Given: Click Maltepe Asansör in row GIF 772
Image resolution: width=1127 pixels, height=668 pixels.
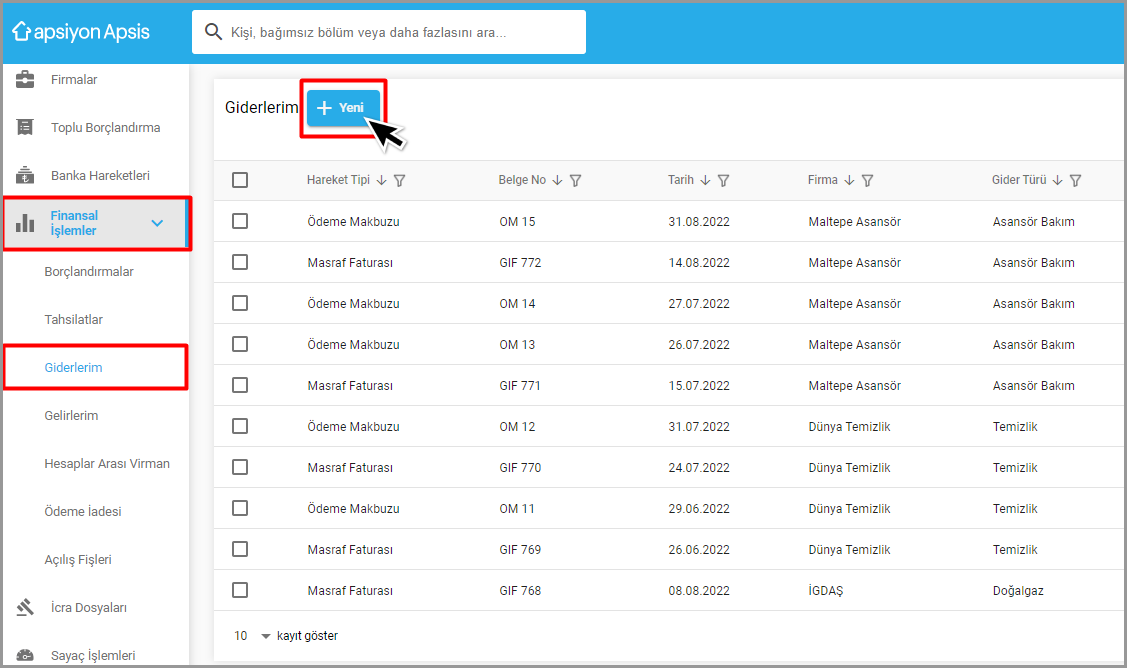Looking at the screenshot, I should click(854, 262).
